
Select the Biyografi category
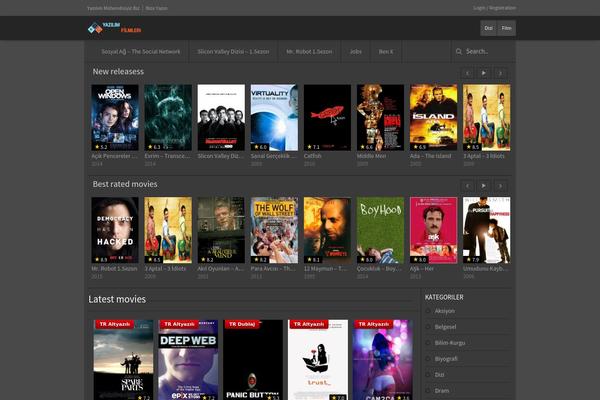coord(446,359)
